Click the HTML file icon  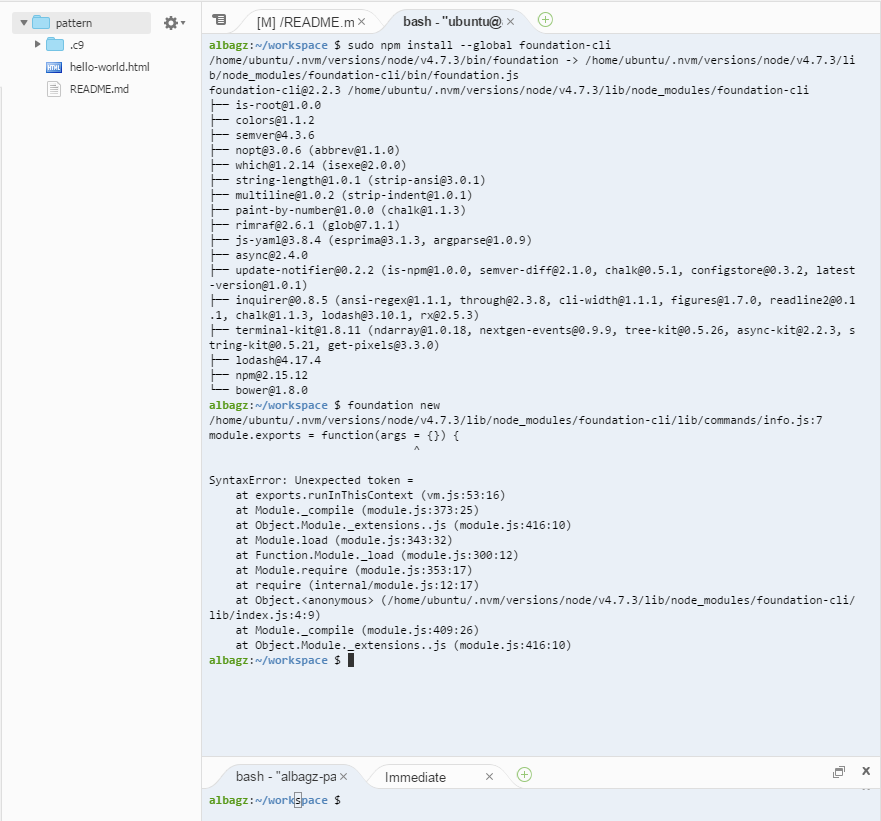coord(54,67)
